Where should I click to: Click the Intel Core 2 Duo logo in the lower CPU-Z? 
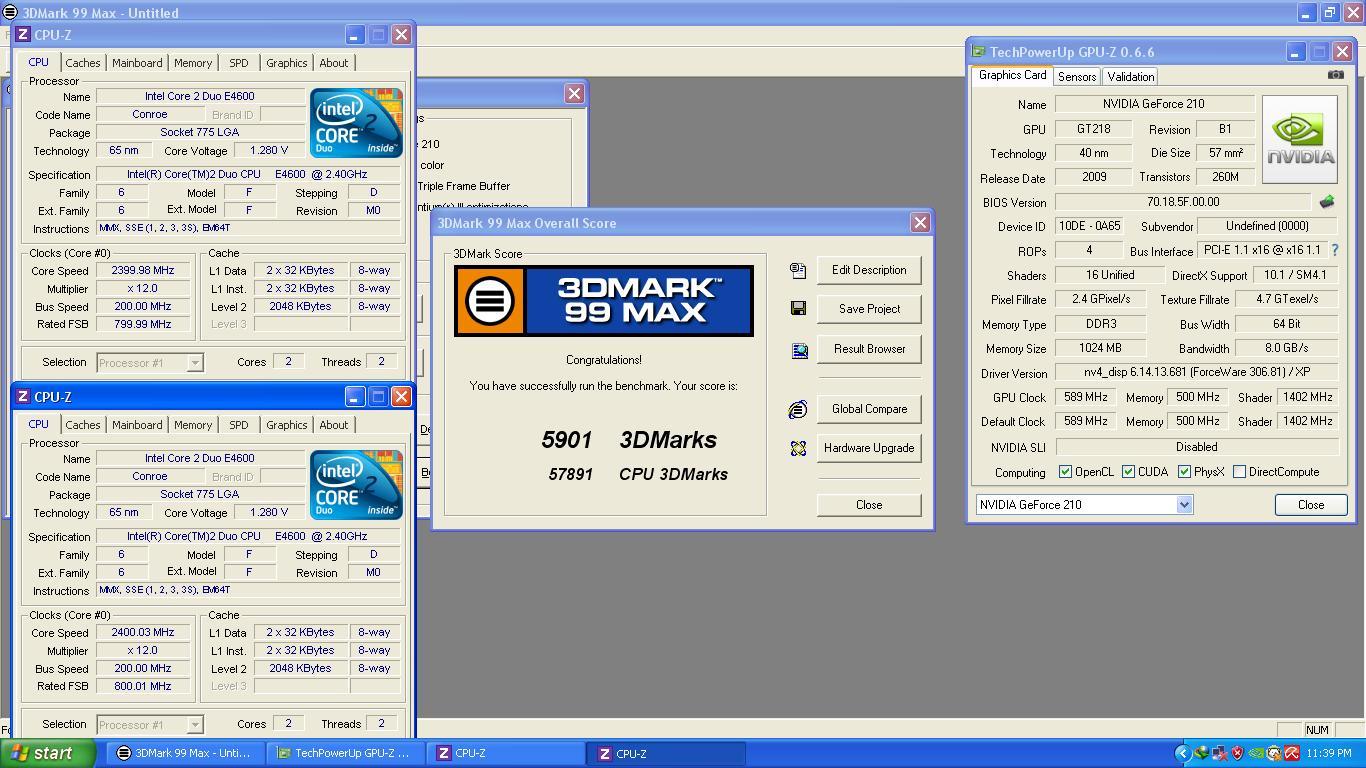point(356,485)
